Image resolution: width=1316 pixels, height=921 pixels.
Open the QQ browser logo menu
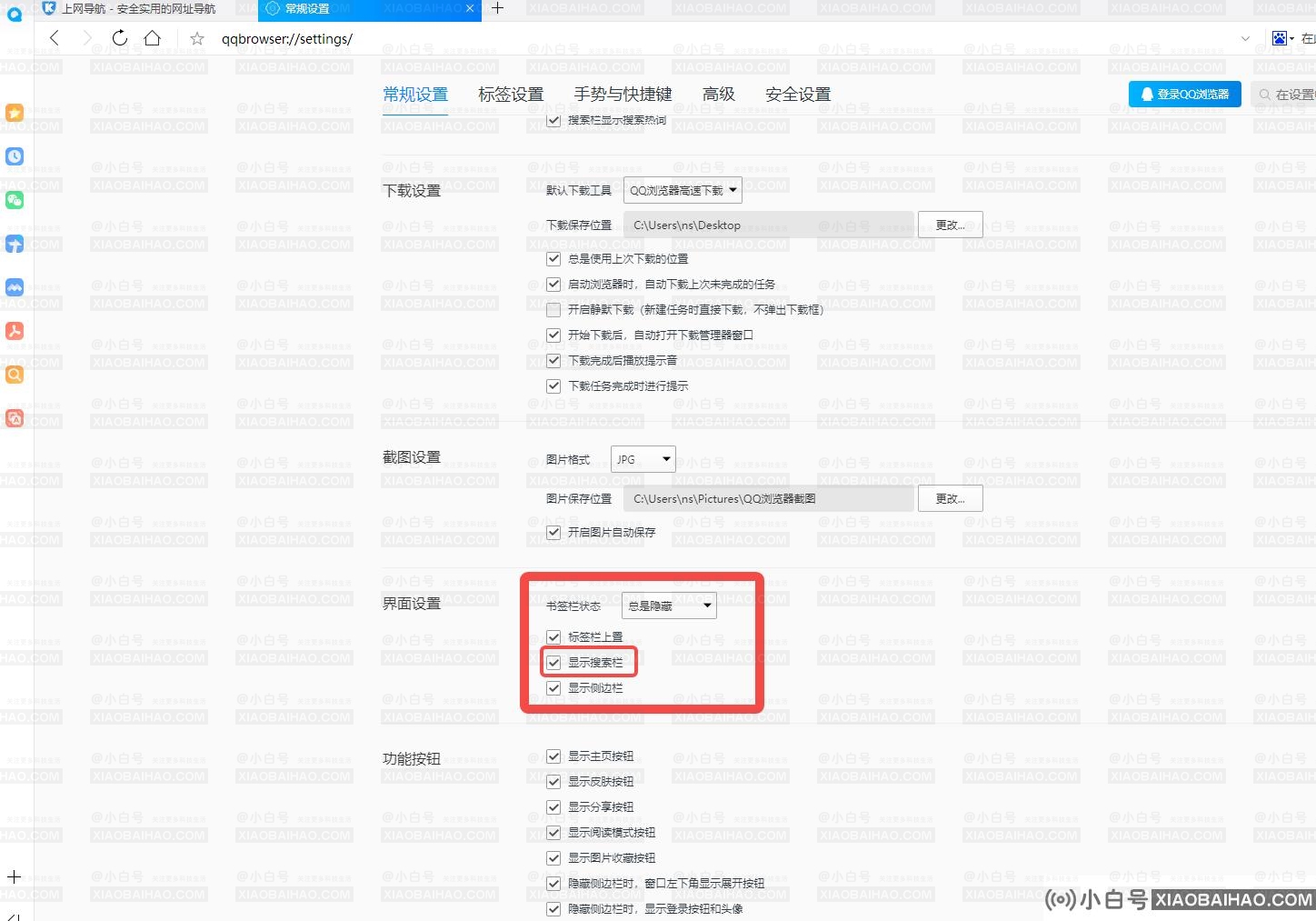(x=15, y=15)
